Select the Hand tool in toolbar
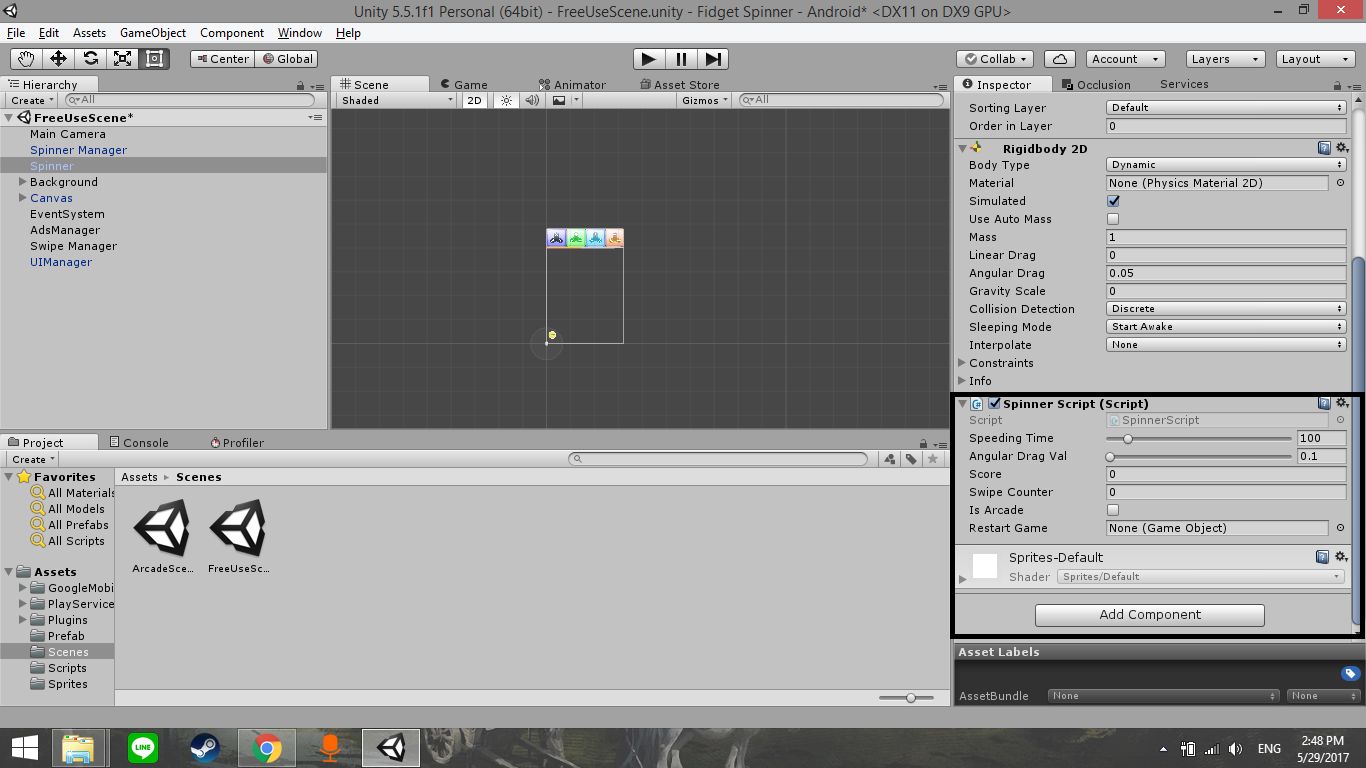This screenshot has height=768, width=1366. (x=26, y=59)
